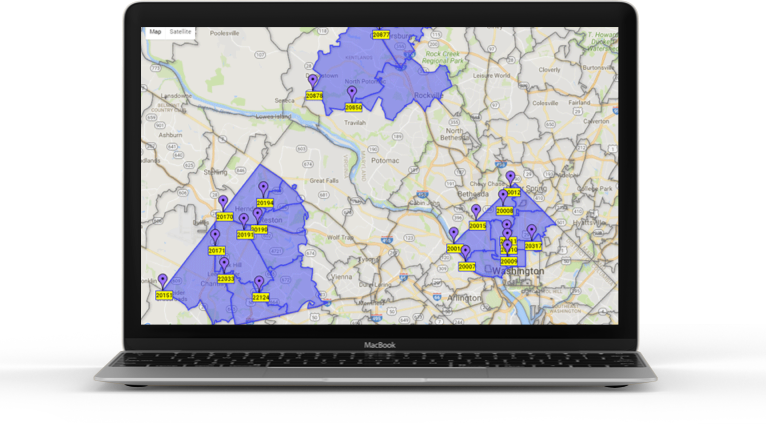Click the purple pin above label 20850
The width and height of the screenshot is (766, 424).
pos(352,93)
